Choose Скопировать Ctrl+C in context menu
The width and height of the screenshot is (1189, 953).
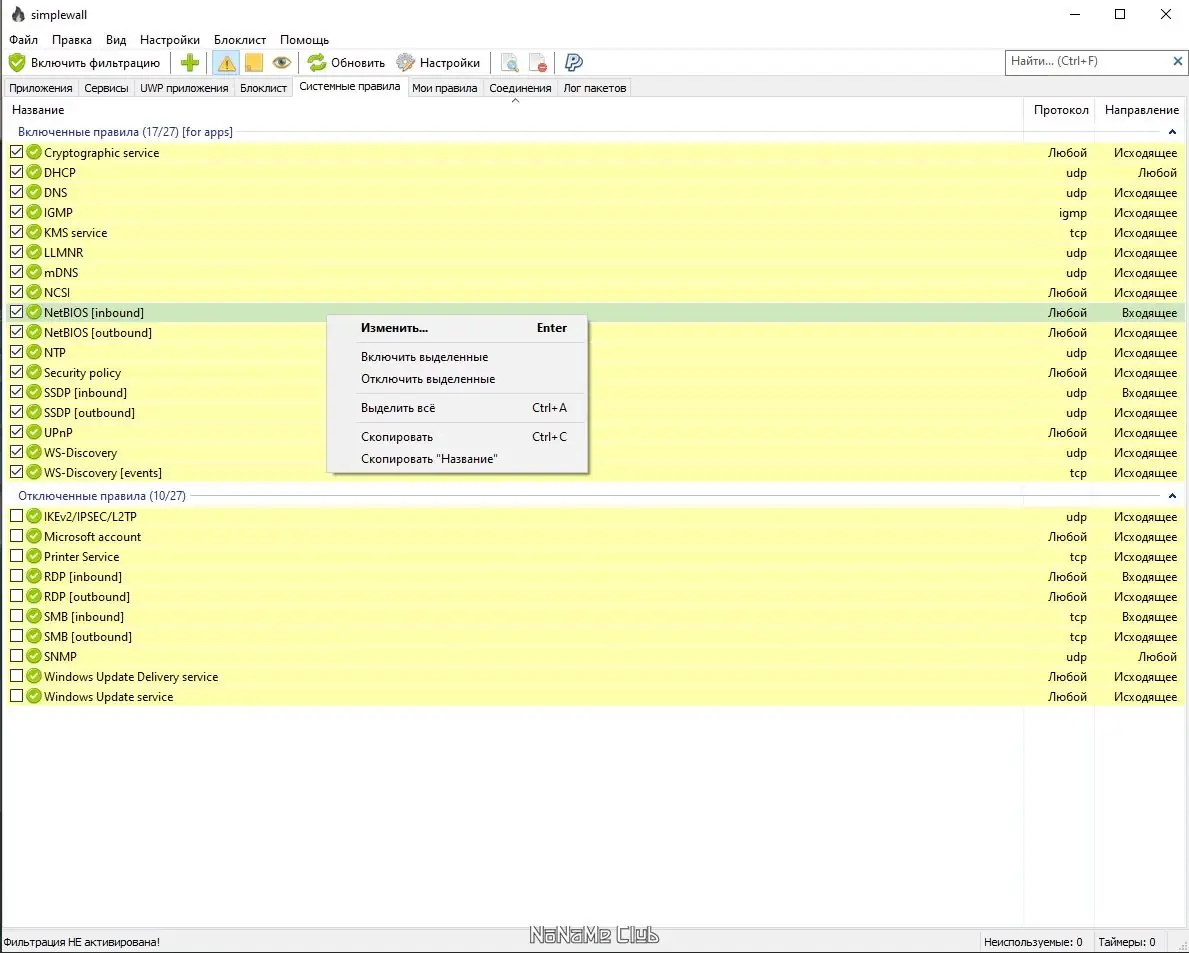[x=457, y=437]
